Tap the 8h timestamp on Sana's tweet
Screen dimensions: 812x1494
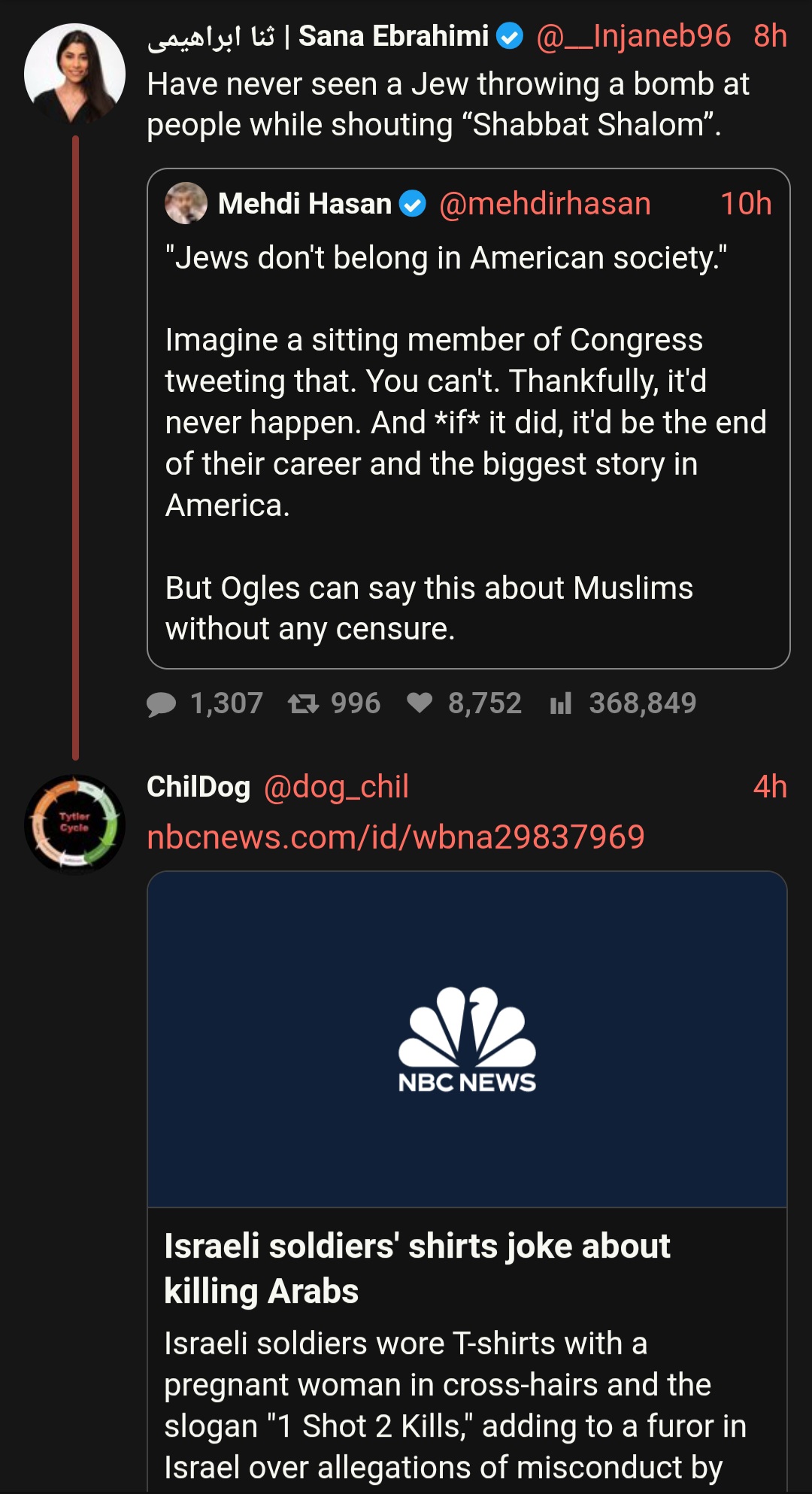click(x=770, y=36)
